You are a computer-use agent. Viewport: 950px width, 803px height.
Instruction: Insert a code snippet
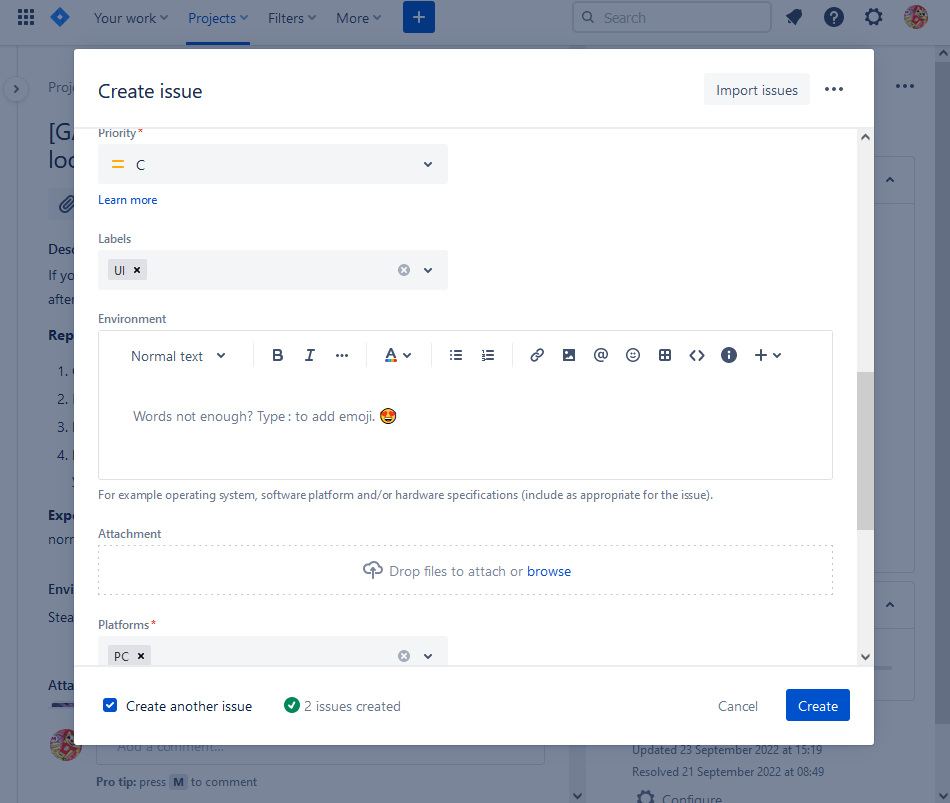[697, 355]
